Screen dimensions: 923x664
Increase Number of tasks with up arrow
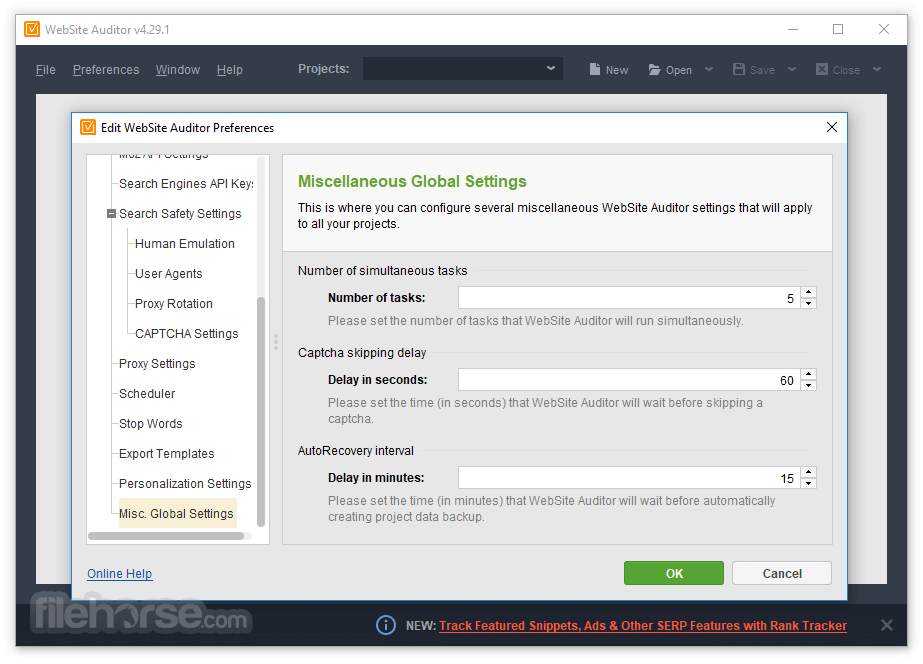click(809, 293)
